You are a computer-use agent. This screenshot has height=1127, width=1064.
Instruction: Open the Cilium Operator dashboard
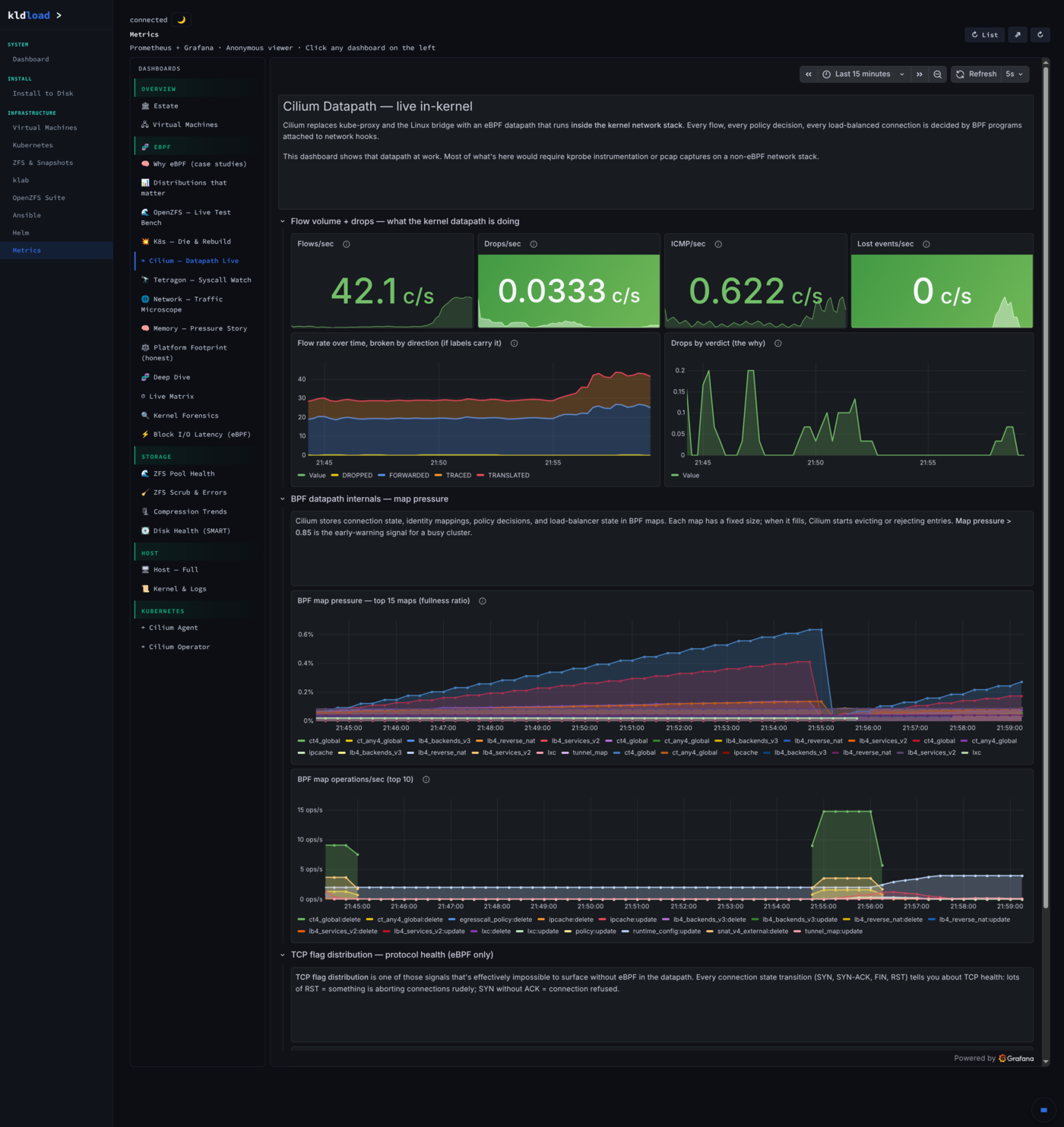(x=196, y=647)
